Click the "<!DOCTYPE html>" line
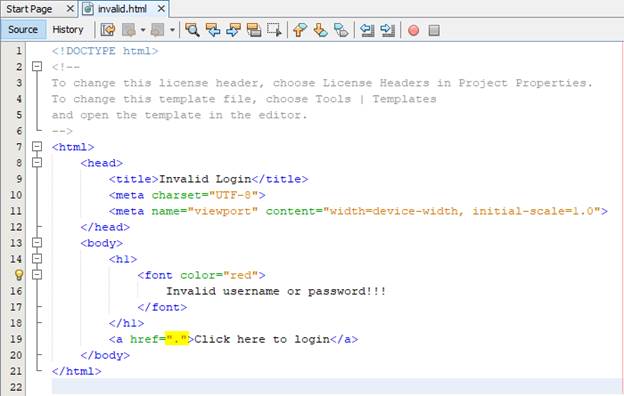The height and width of the screenshot is (396, 624). click(x=105, y=51)
